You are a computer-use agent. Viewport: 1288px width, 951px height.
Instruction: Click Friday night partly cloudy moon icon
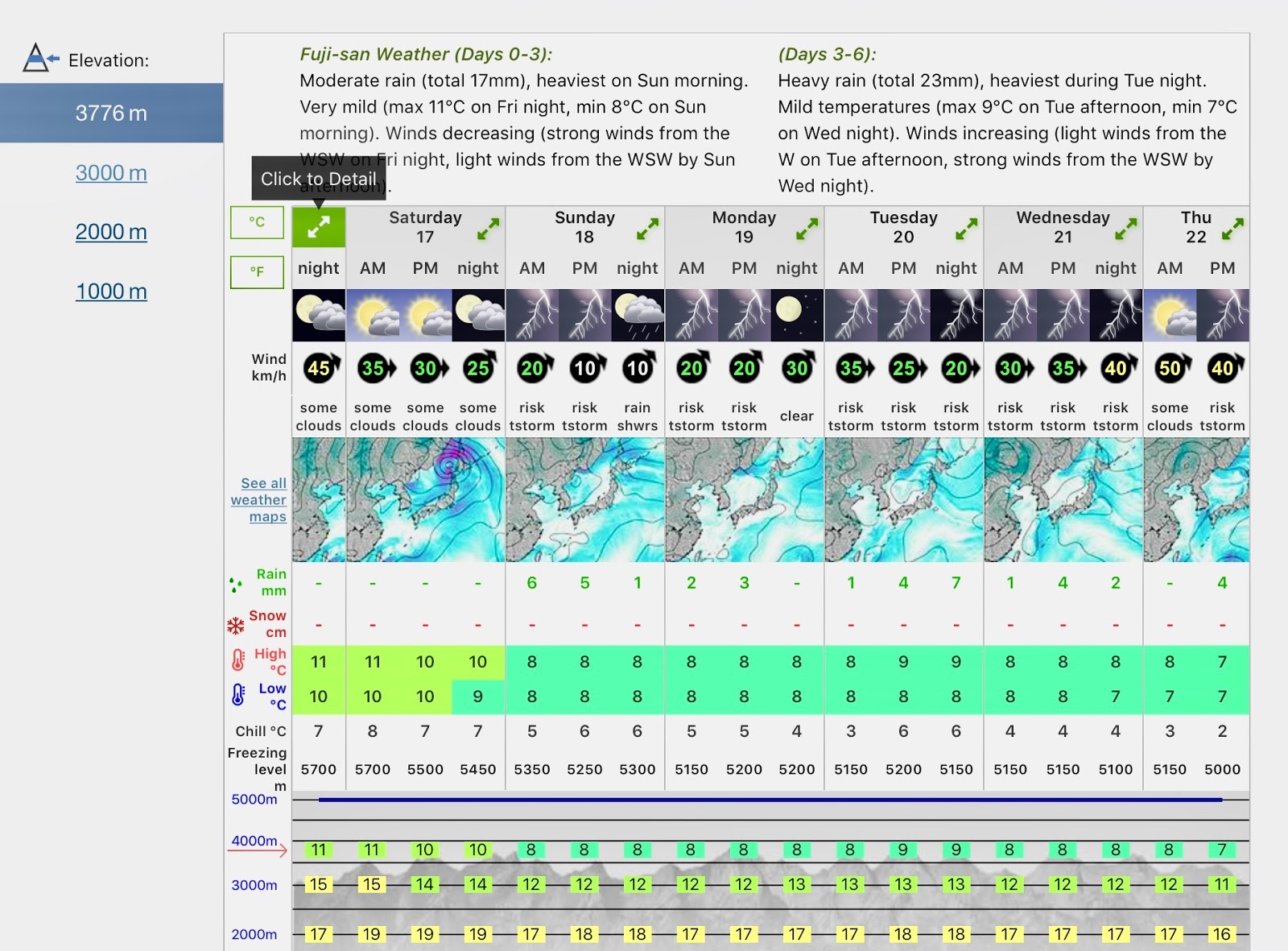[319, 316]
